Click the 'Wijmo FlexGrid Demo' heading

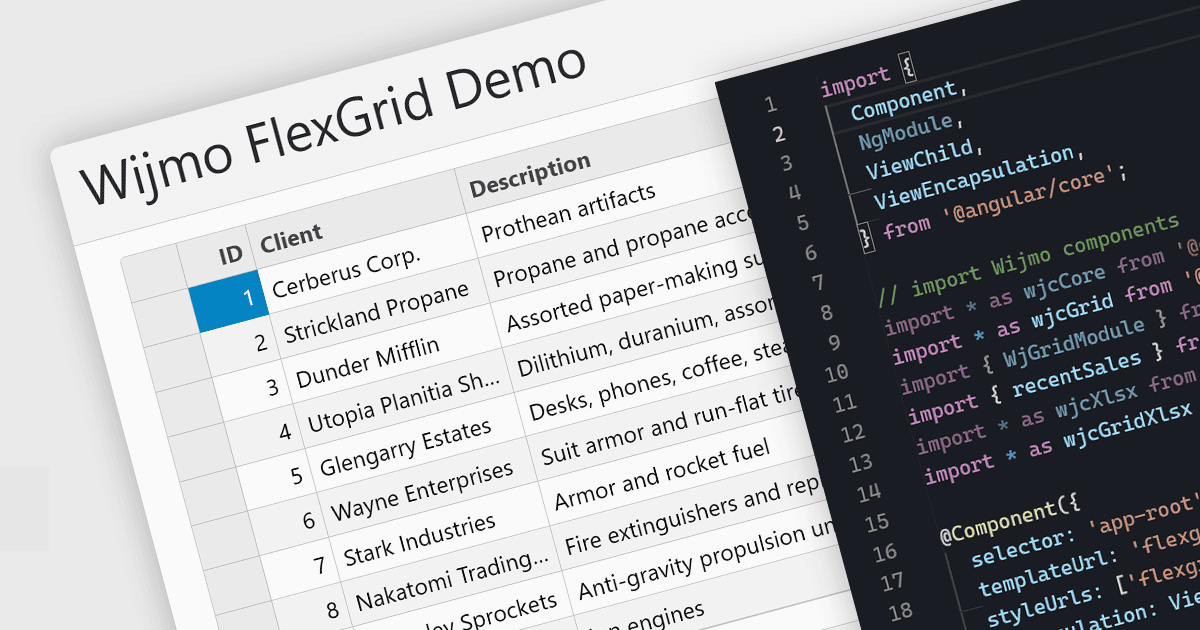pyautogui.click(x=333, y=125)
